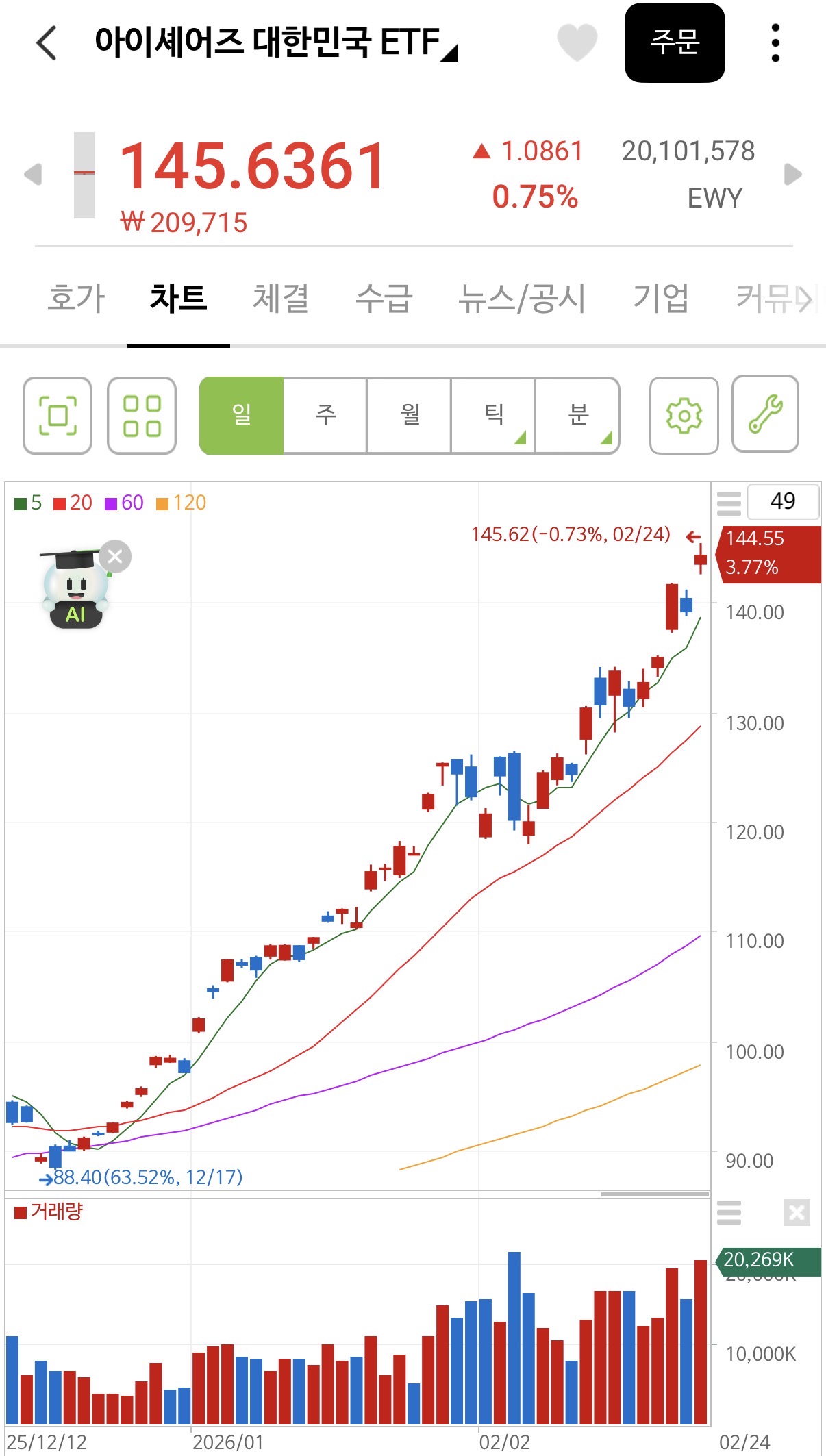Expand chart to fullscreen view icon
Viewport: 826px width, 1456px height.
[x=58, y=415]
